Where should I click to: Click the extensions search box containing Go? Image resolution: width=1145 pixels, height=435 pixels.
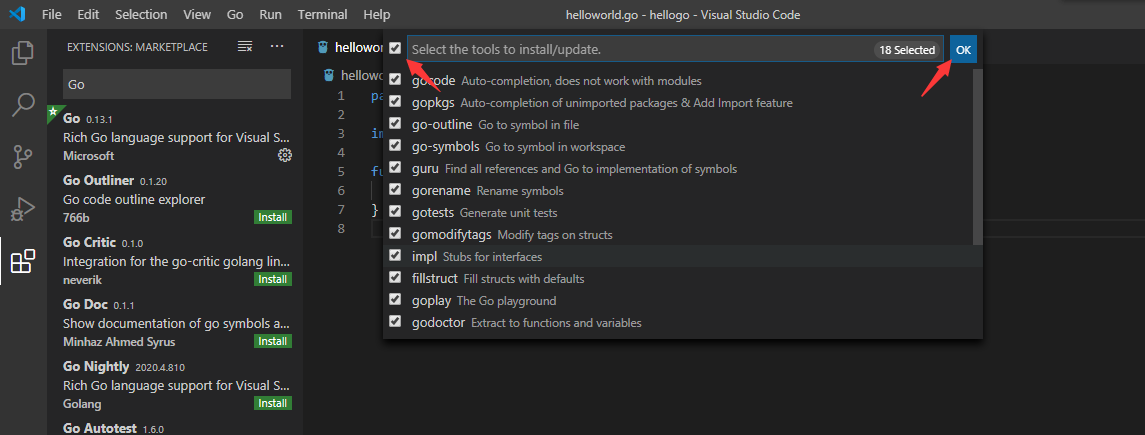click(x=177, y=85)
